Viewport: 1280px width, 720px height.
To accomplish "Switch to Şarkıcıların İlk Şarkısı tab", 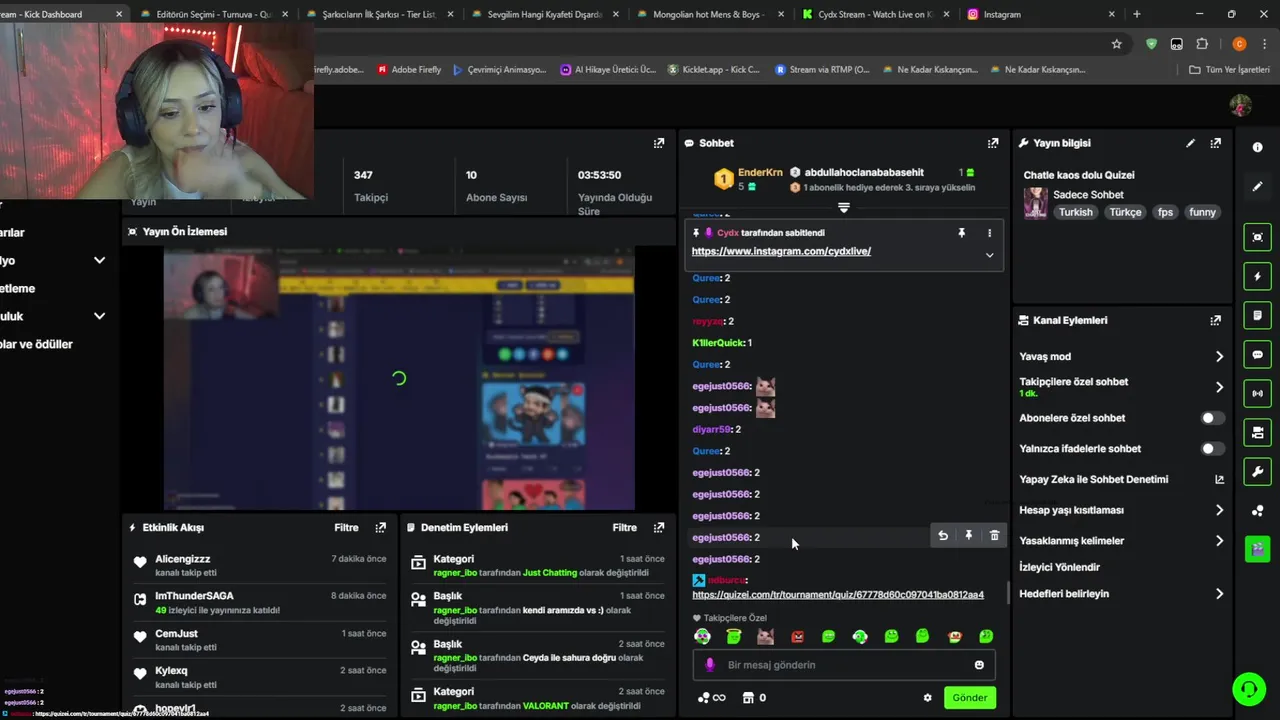I will 378,14.
